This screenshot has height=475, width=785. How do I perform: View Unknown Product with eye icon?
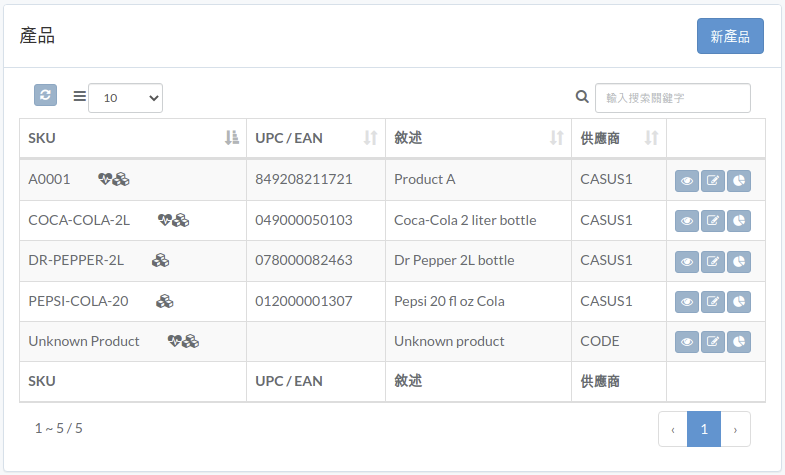pos(687,342)
